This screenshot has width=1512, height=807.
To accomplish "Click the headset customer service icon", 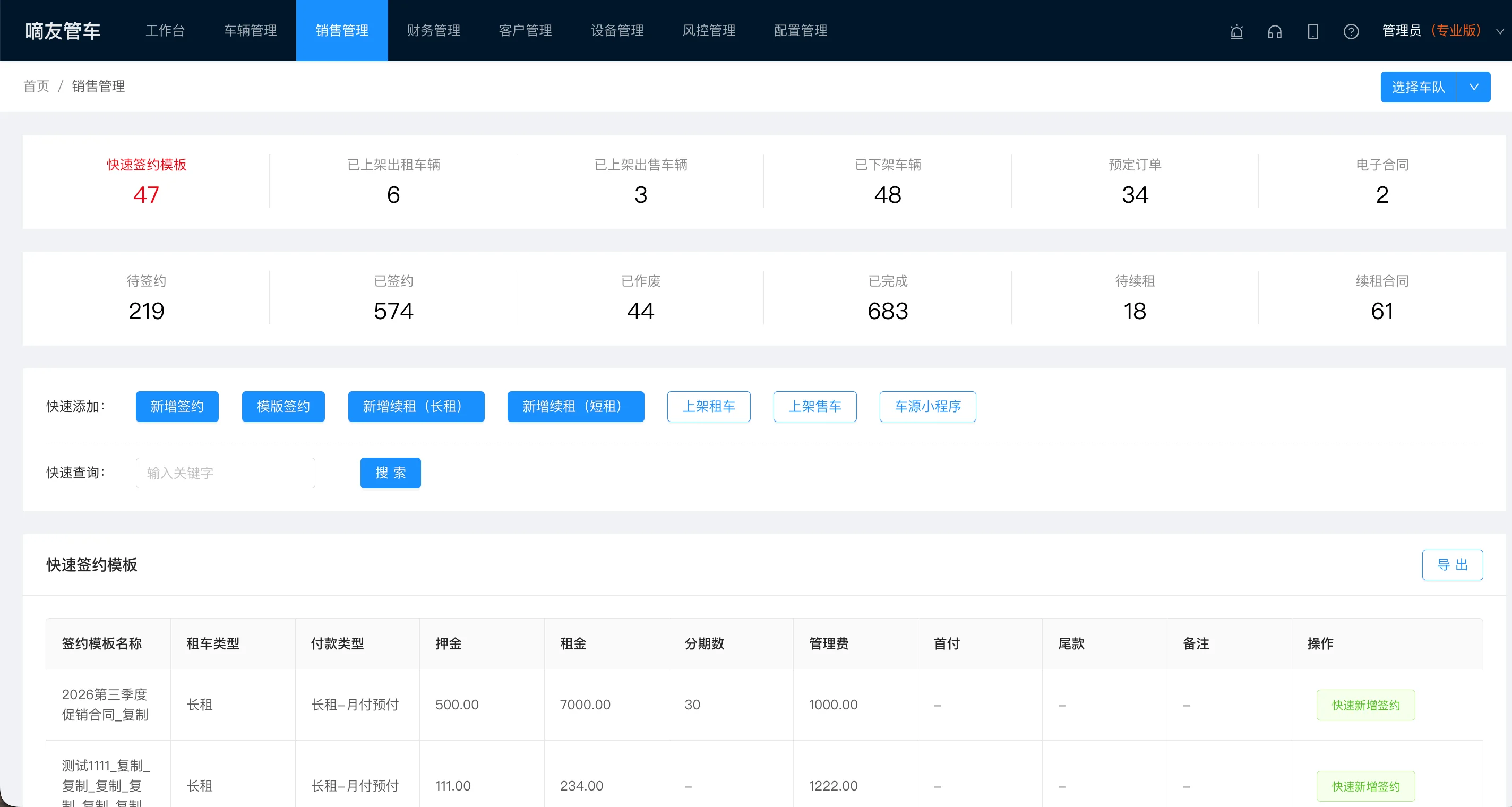I will (x=1274, y=31).
